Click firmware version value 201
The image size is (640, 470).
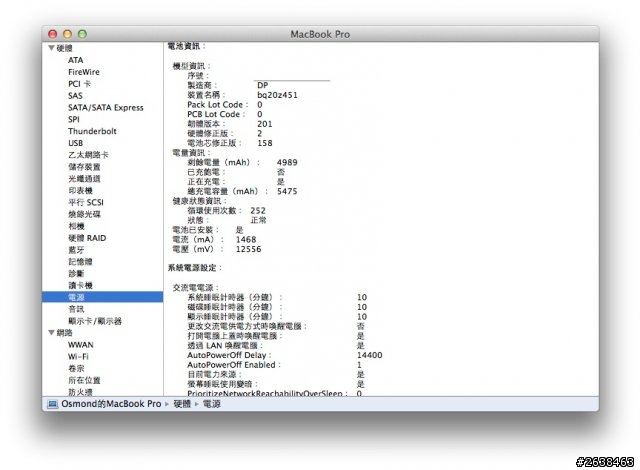tap(264, 124)
